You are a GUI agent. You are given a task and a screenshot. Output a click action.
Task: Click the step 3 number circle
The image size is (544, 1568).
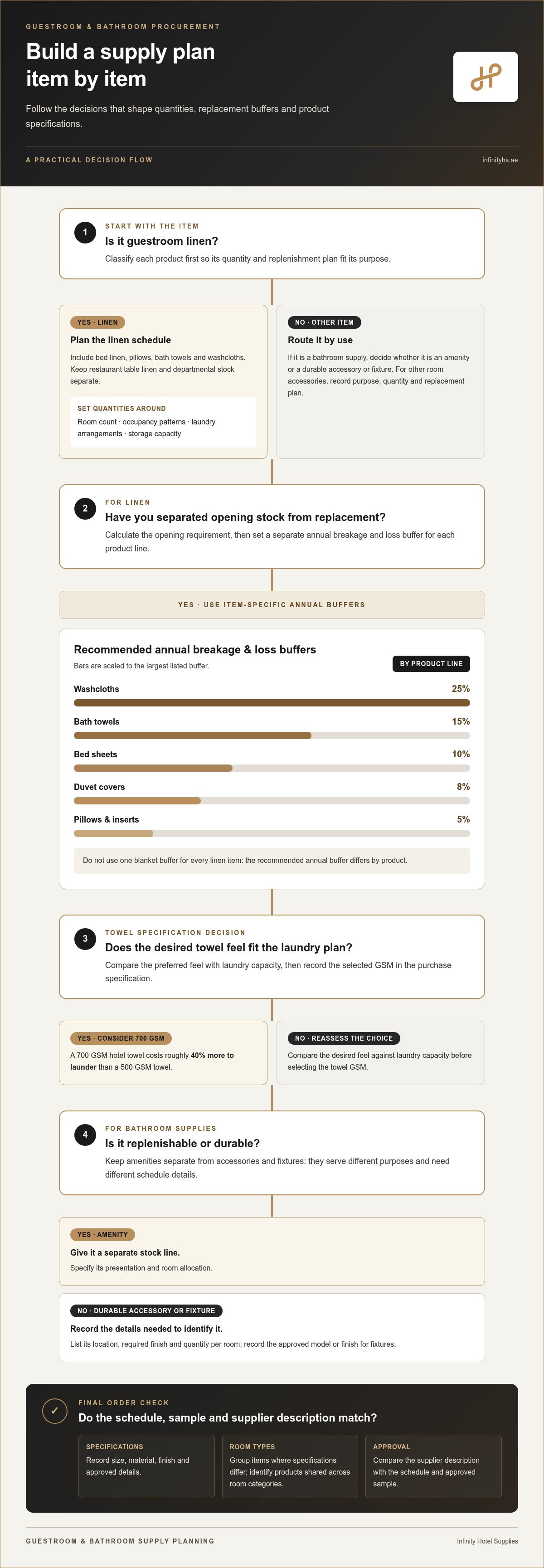coord(85,939)
